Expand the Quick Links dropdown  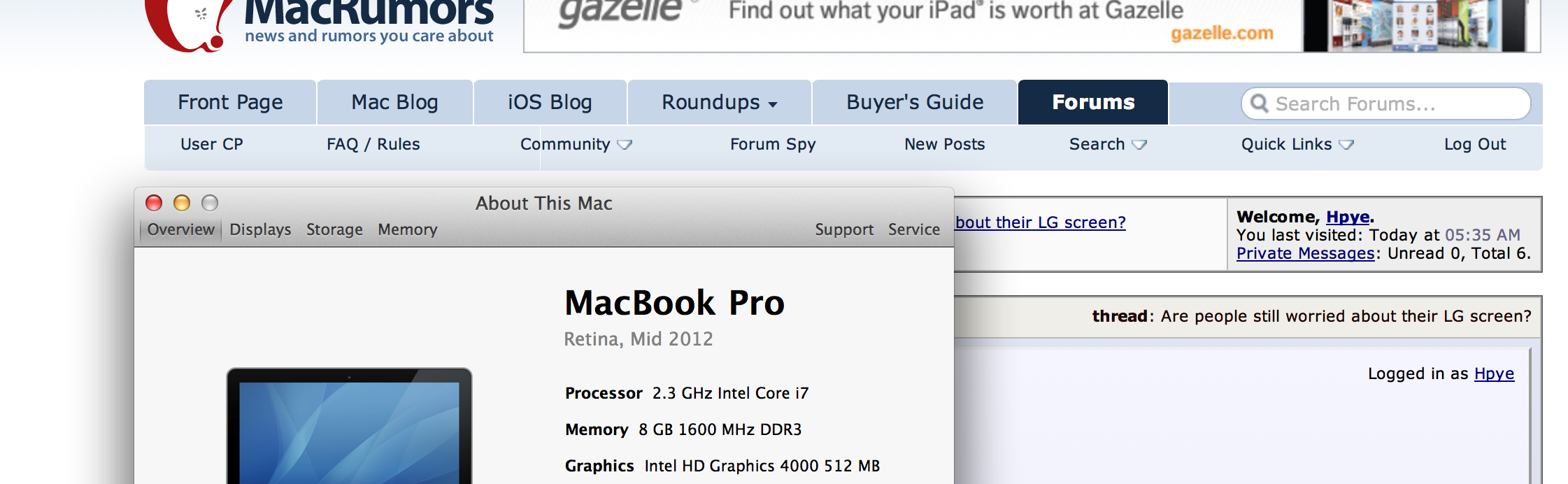[x=1298, y=144]
